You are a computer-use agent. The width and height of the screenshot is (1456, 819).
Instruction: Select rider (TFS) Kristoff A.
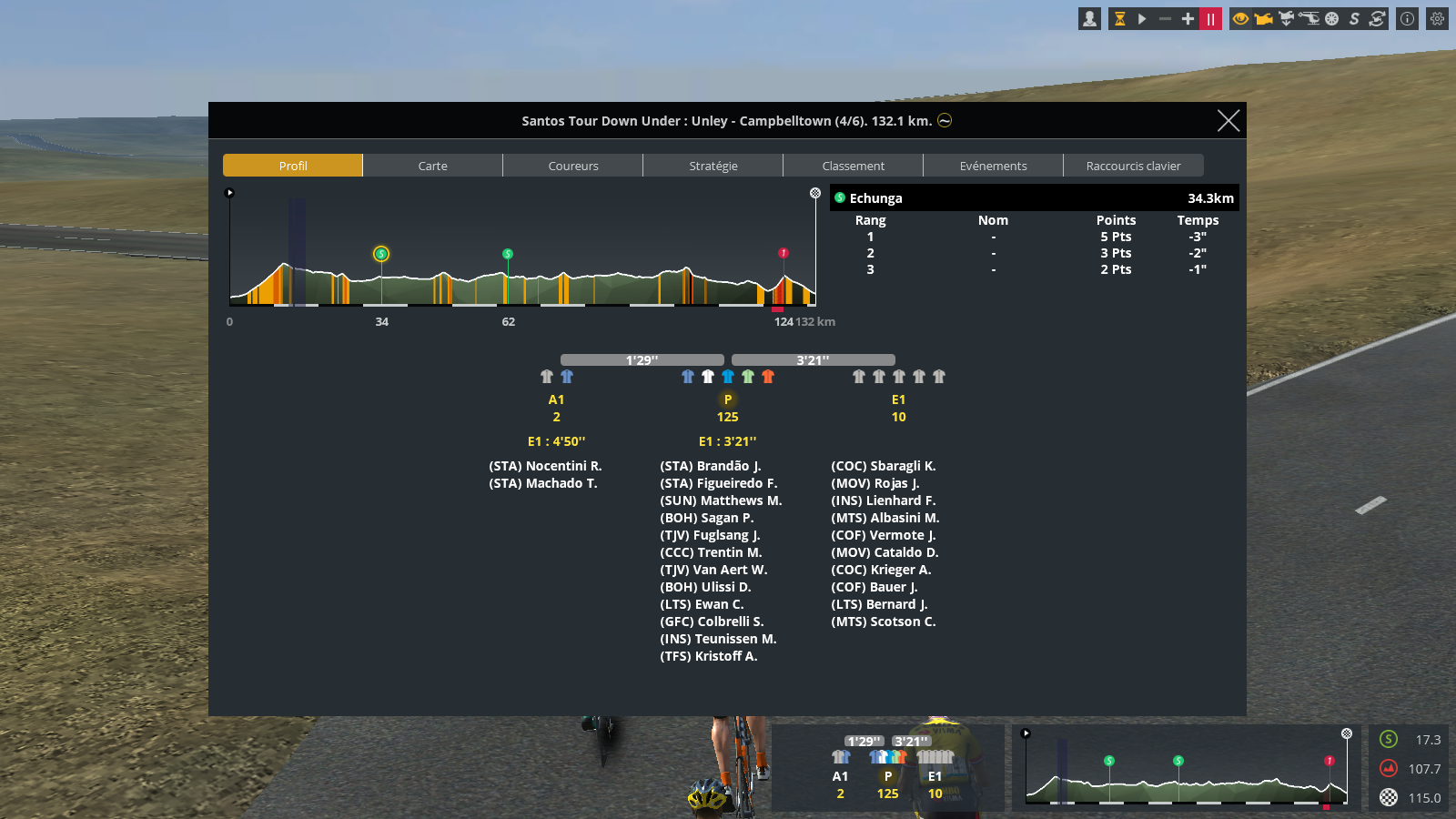pyautogui.click(x=709, y=656)
